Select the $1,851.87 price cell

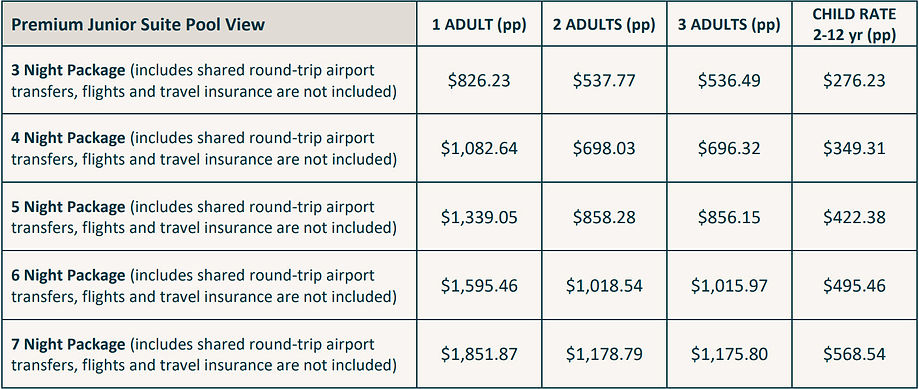click(479, 353)
